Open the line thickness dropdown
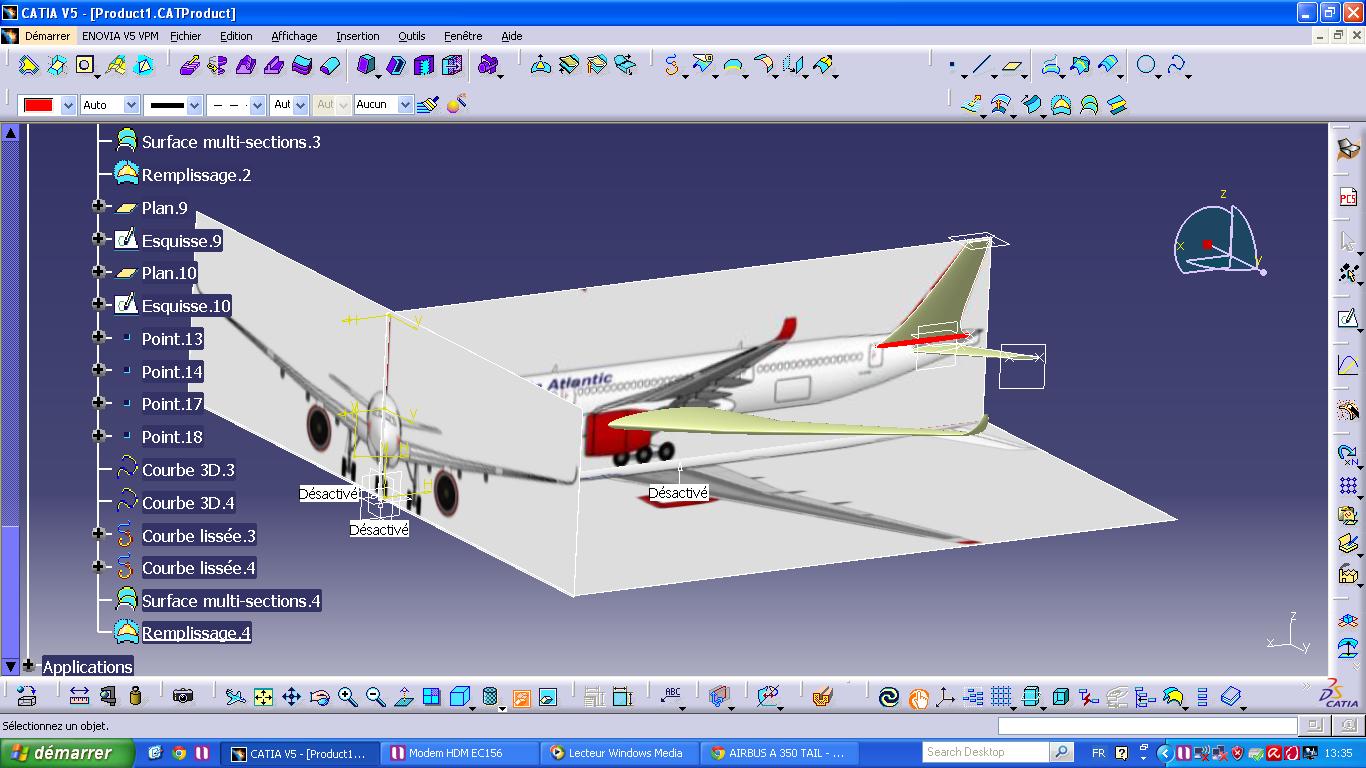The width and height of the screenshot is (1366, 768). (194, 105)
